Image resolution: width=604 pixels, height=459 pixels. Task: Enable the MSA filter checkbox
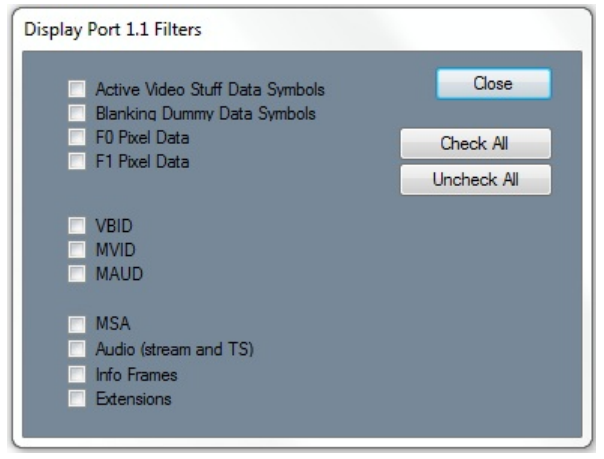click(77, 324)
